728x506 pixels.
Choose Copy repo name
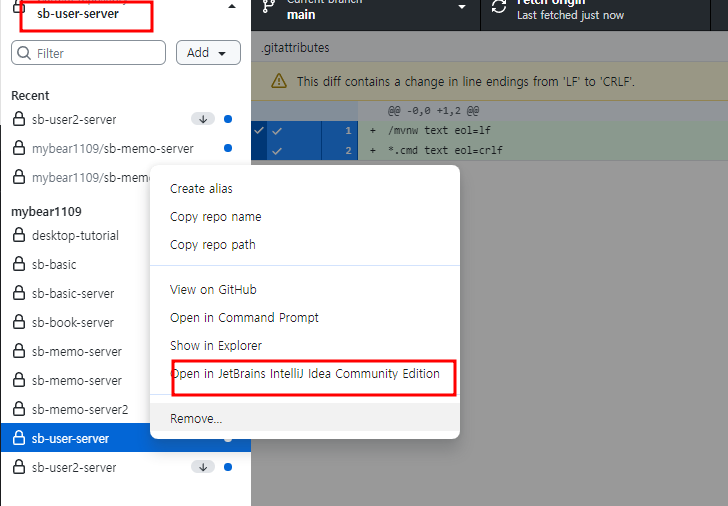point(215,216)
